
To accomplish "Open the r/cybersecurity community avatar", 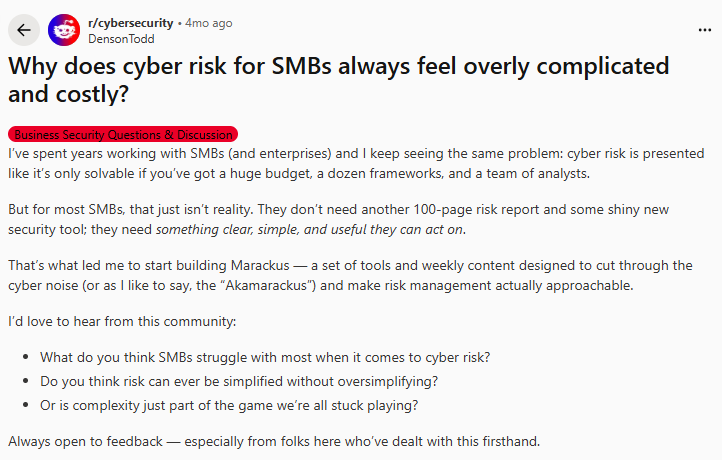I will tap(65, 30).
